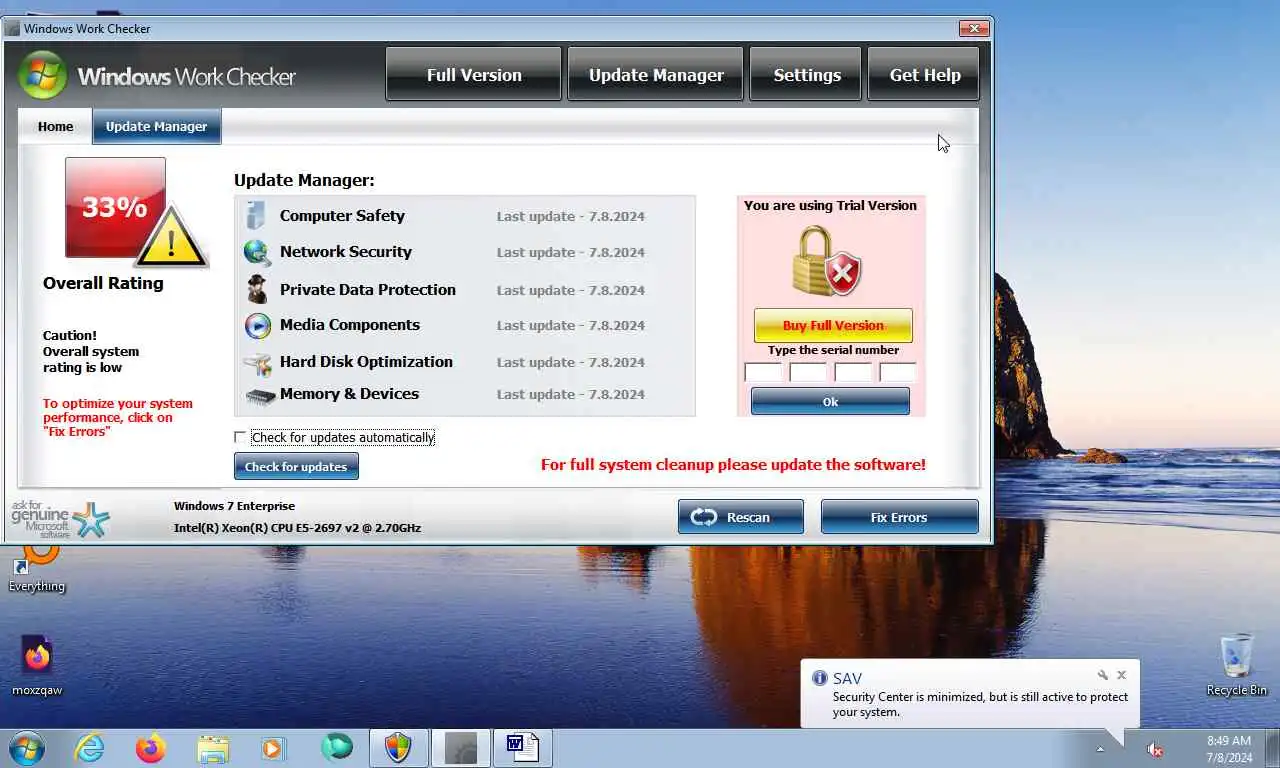This screenshot has height=768, width=1280.
Task: Launch Firefox from the taskbar
Action: pyautogui.click(x=151, y=748)
